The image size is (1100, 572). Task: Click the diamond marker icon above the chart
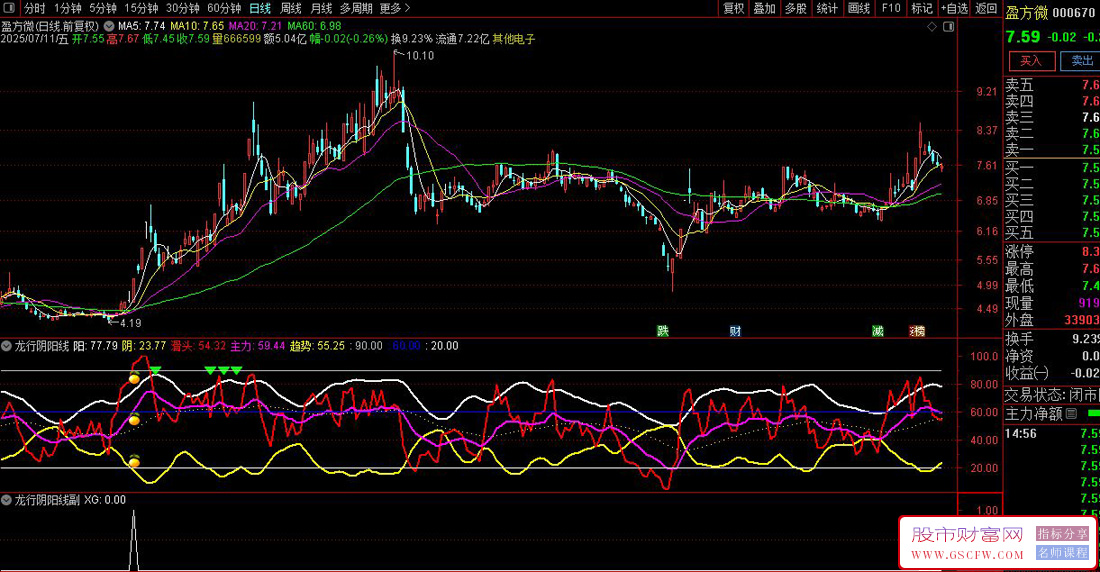pyautogui.click(x=932, y=27)
